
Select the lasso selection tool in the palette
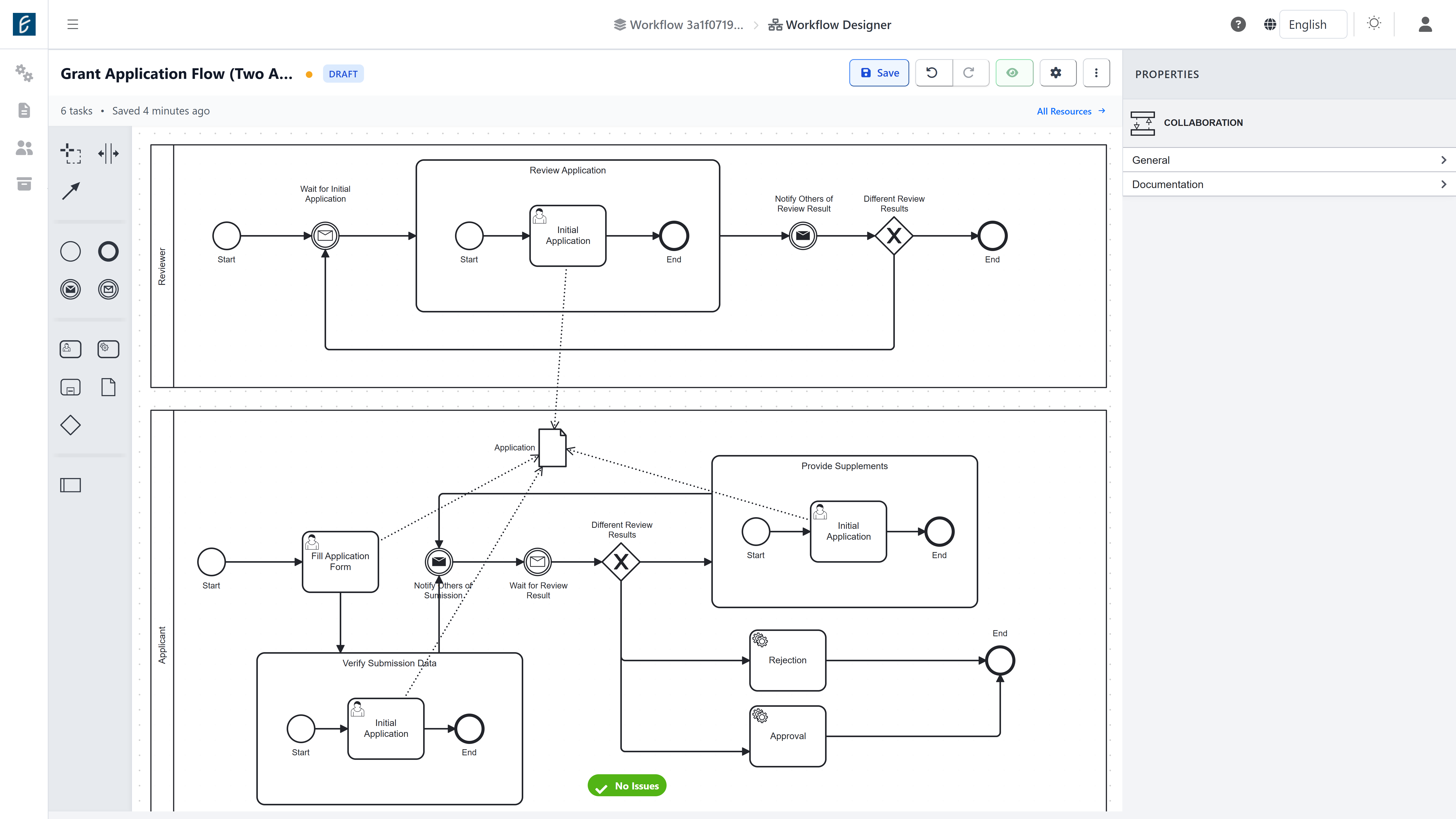[71, 153]
